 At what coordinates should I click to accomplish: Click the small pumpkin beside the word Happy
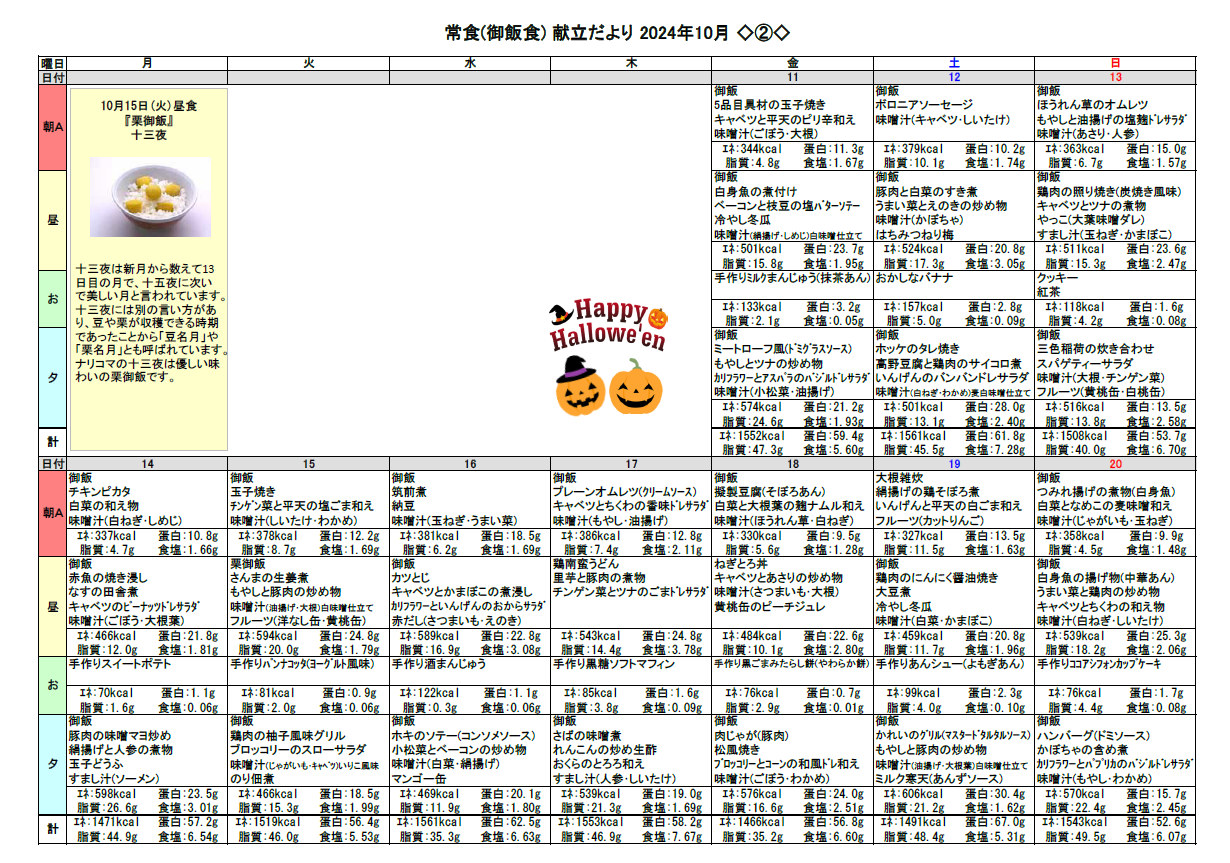tap(657, 317)
